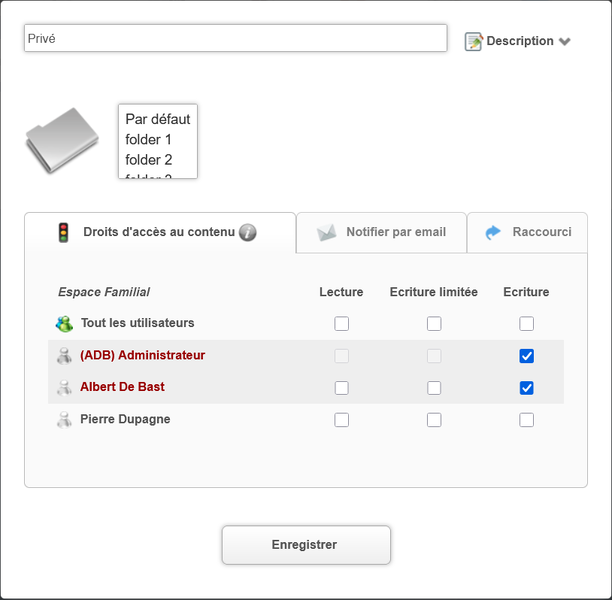The width and height of the screenshot is (612, 600).
Task: Switch to the Notifier par email tab
Action: [395, 232]
